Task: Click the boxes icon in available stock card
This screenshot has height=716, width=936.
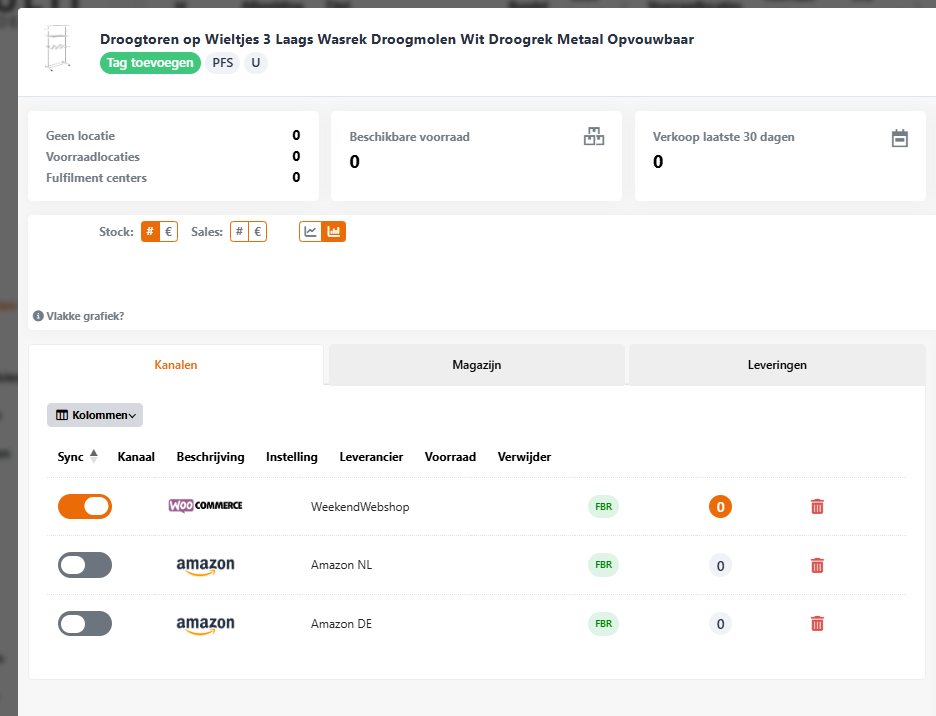Action: click(x=594, y=137)
